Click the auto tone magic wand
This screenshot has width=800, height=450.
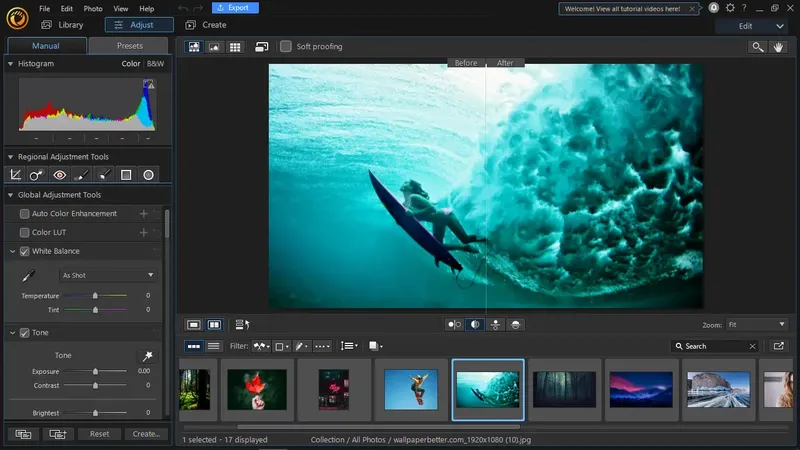tap(147, 355)
